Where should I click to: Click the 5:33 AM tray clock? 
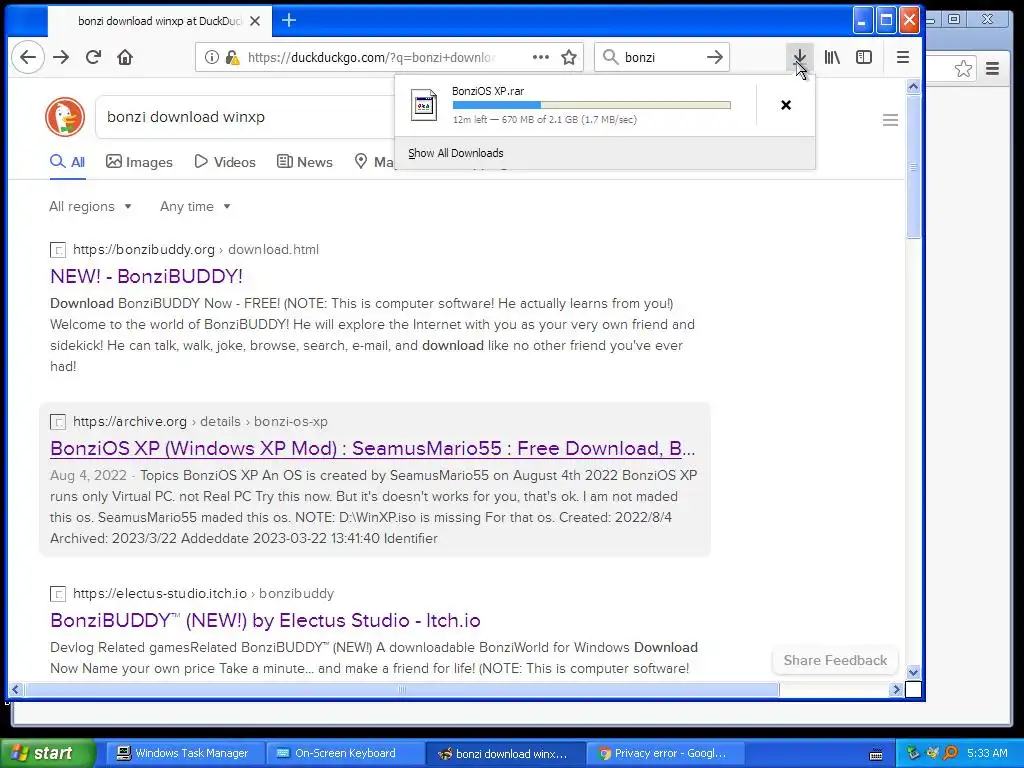tap(987, 754)
